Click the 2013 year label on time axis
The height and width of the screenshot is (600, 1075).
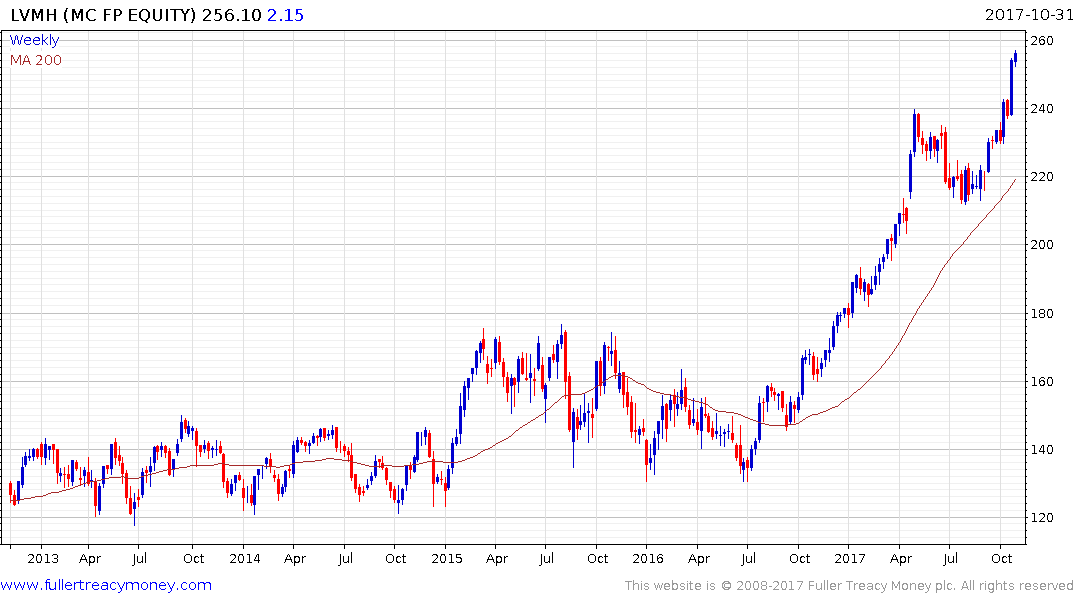point(43,558)
